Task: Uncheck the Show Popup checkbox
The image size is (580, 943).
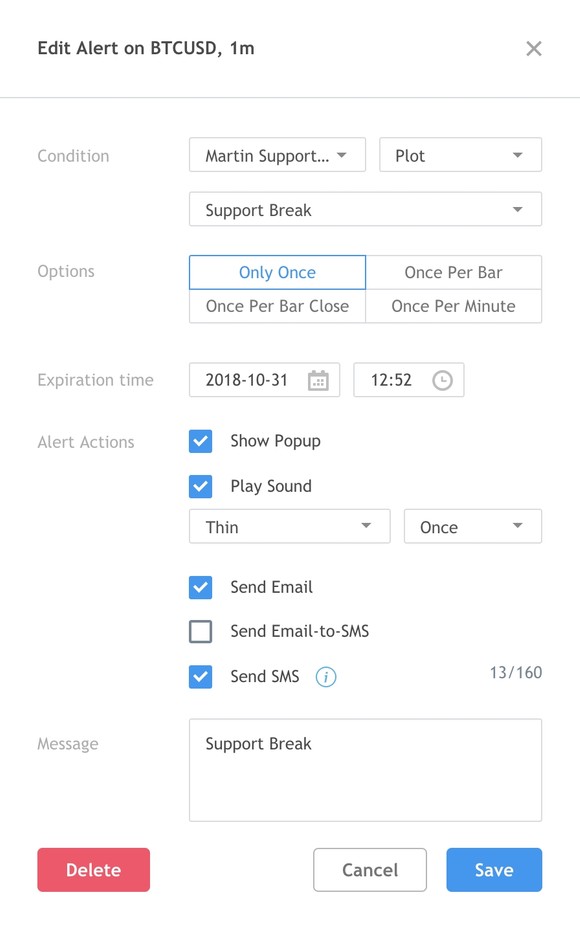Action: click(x=200, y=441)
